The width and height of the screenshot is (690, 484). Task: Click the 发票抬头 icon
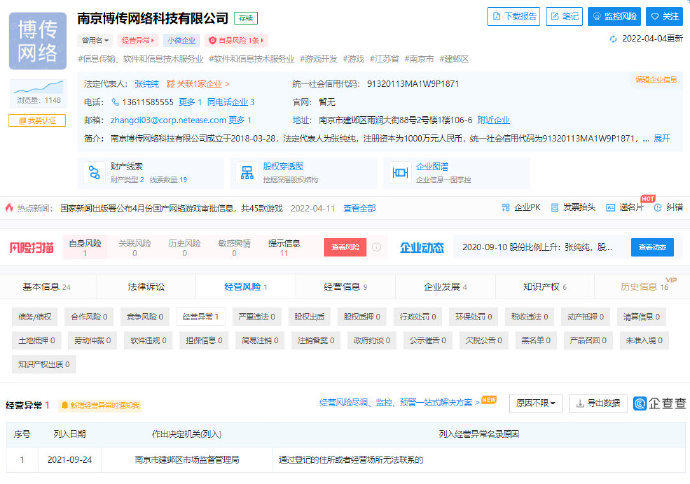coord(555,208)
